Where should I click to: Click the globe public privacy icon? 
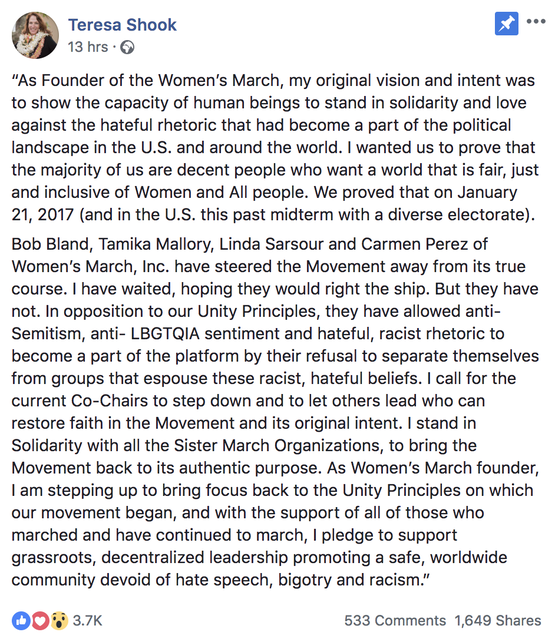[x=127, y=47]
